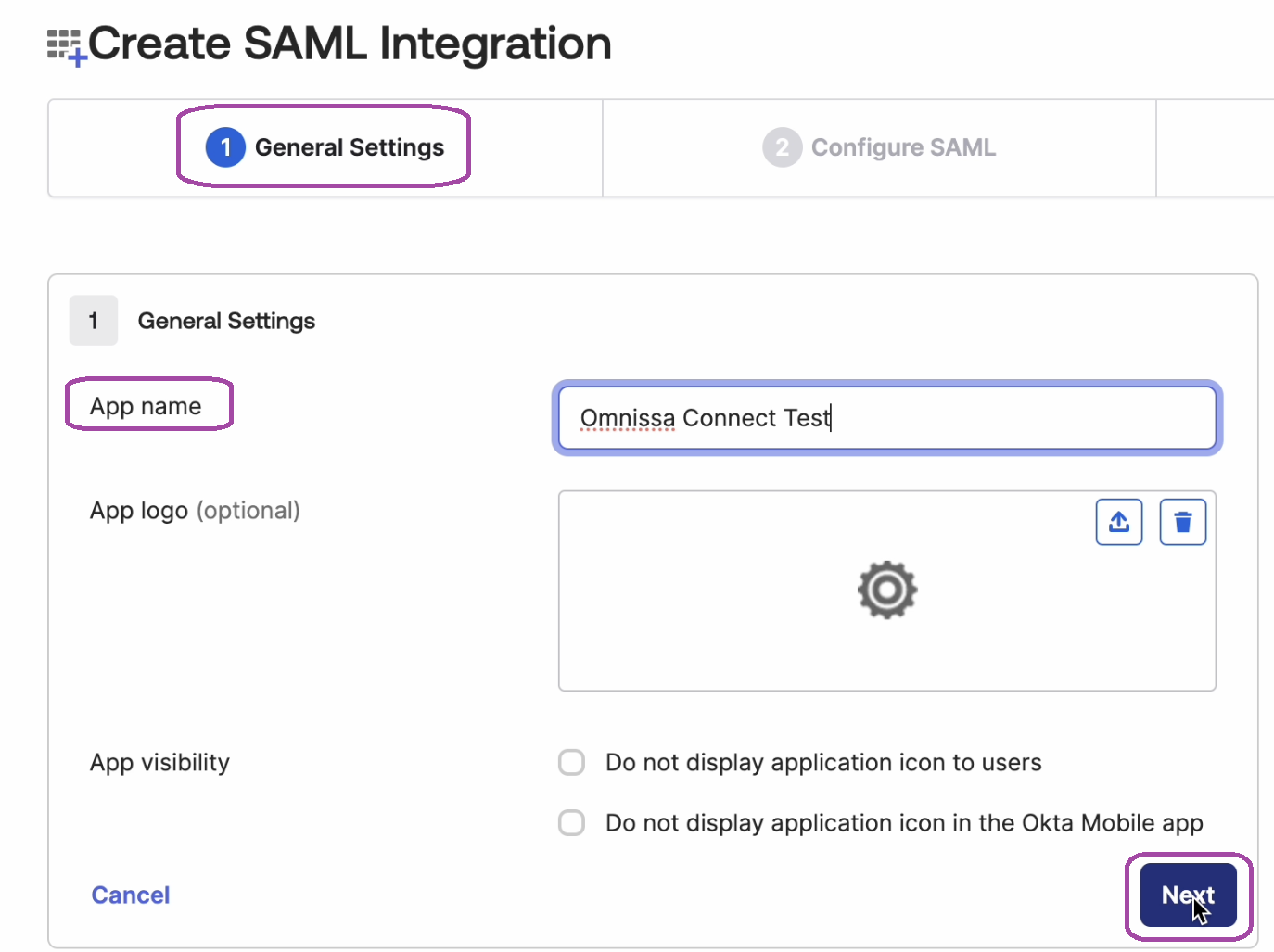Click the trash icon to delete logo

point(1182,522)
